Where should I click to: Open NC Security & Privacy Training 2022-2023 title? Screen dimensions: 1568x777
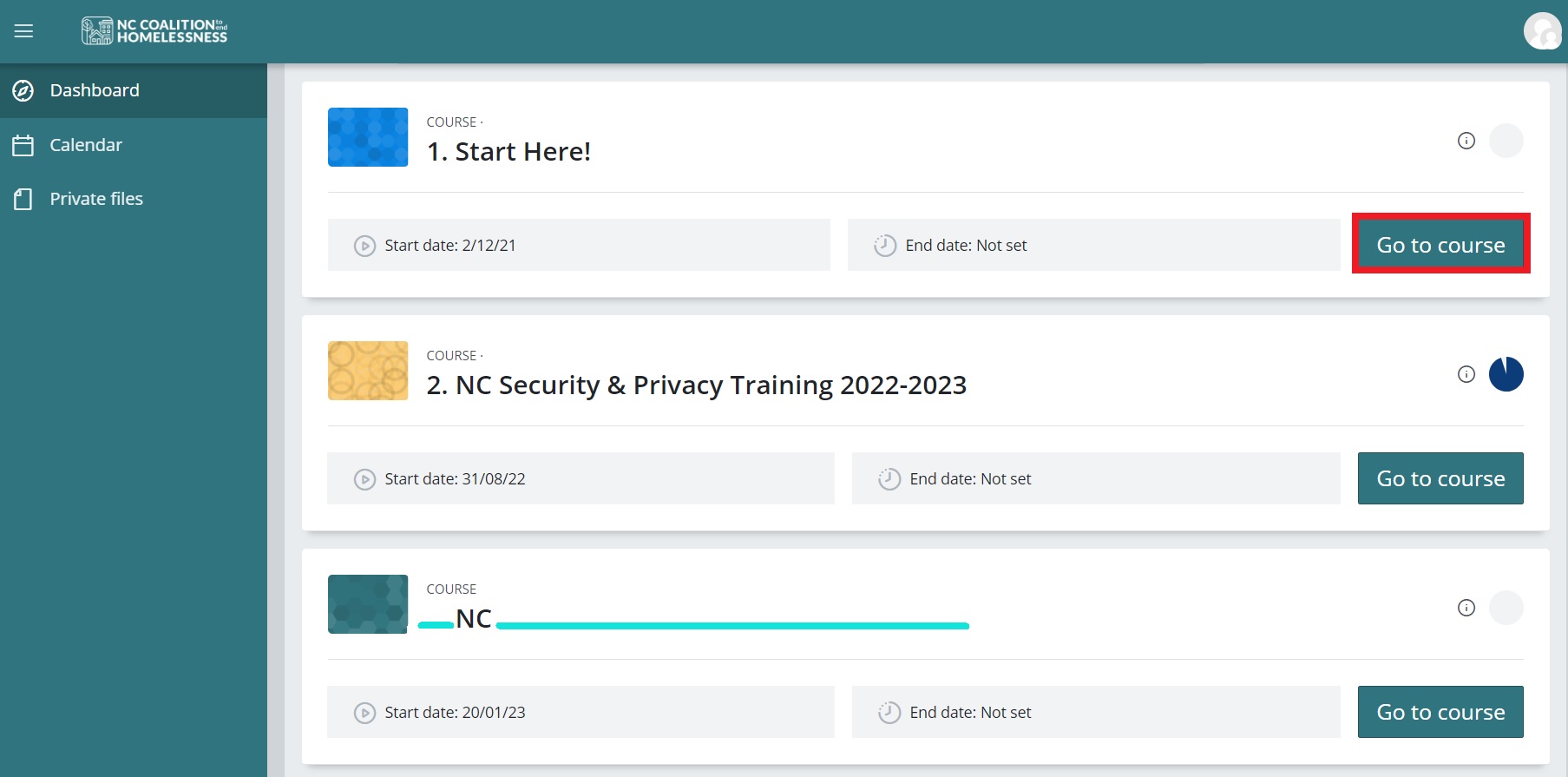(696, 385)
